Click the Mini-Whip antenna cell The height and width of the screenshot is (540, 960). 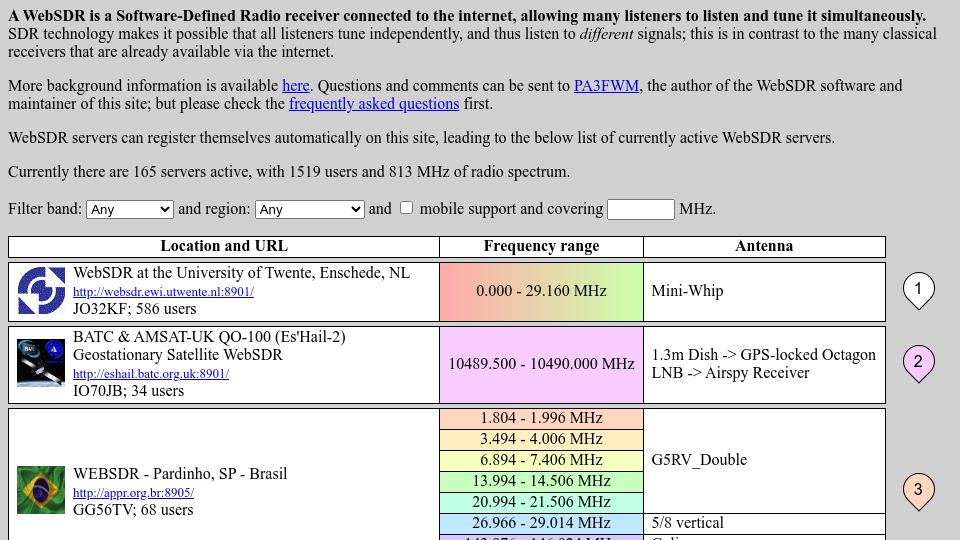764,291
